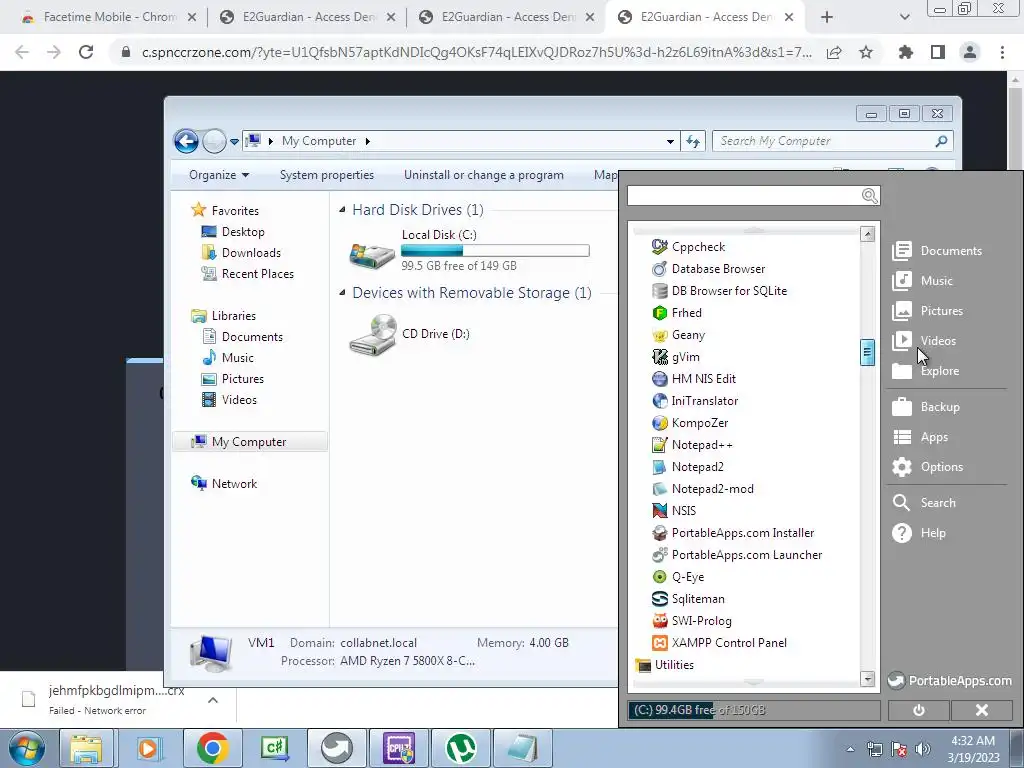The image size is (1024, 768).
Task: Click Explore in the PortableApps menu
Action: coord(925,371)
